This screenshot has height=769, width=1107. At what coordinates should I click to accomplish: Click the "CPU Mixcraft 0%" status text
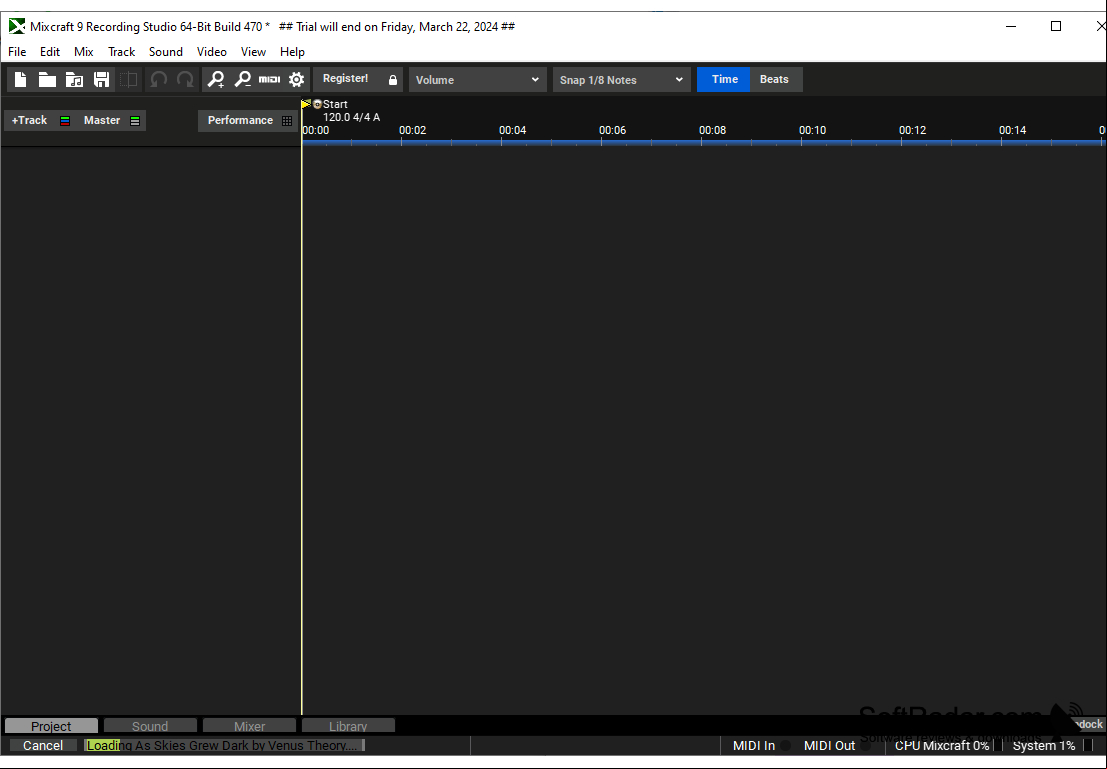coord(942,746)
